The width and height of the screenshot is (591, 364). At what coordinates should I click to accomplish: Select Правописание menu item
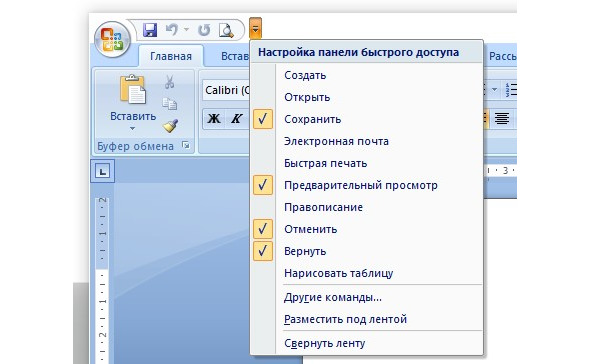[x=367, y=207]
